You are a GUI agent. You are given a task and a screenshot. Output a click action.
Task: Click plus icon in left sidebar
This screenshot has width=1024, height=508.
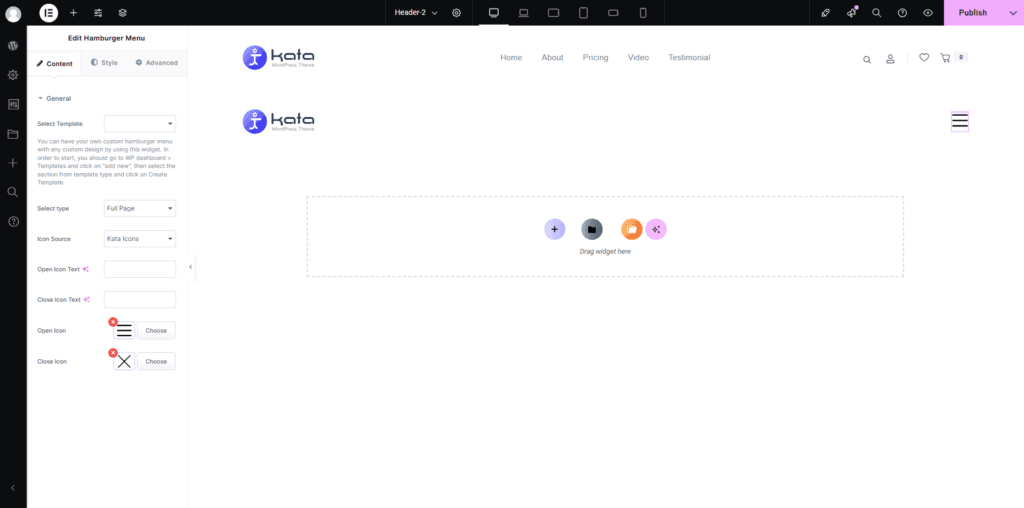(x=13, y=163)
